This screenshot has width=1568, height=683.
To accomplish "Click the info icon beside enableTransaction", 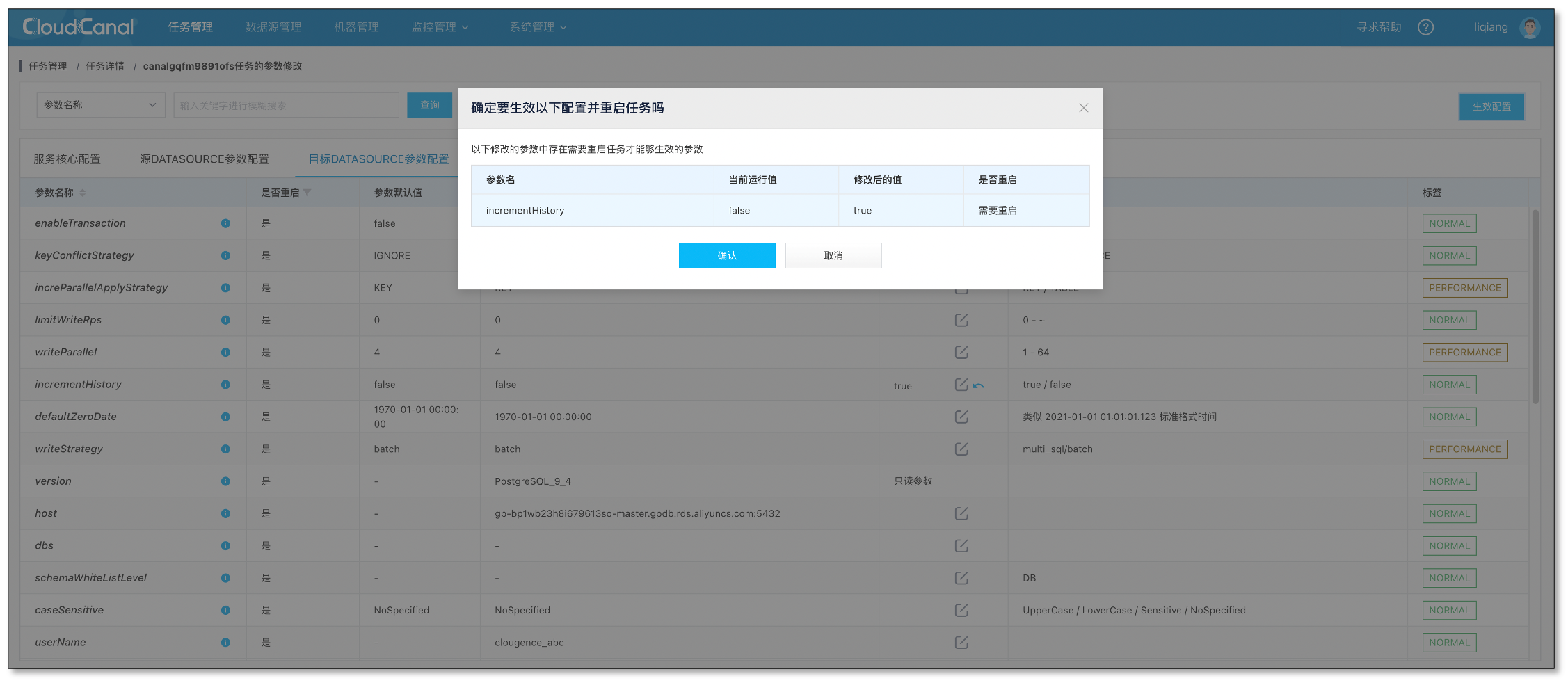I will (225, 223).
